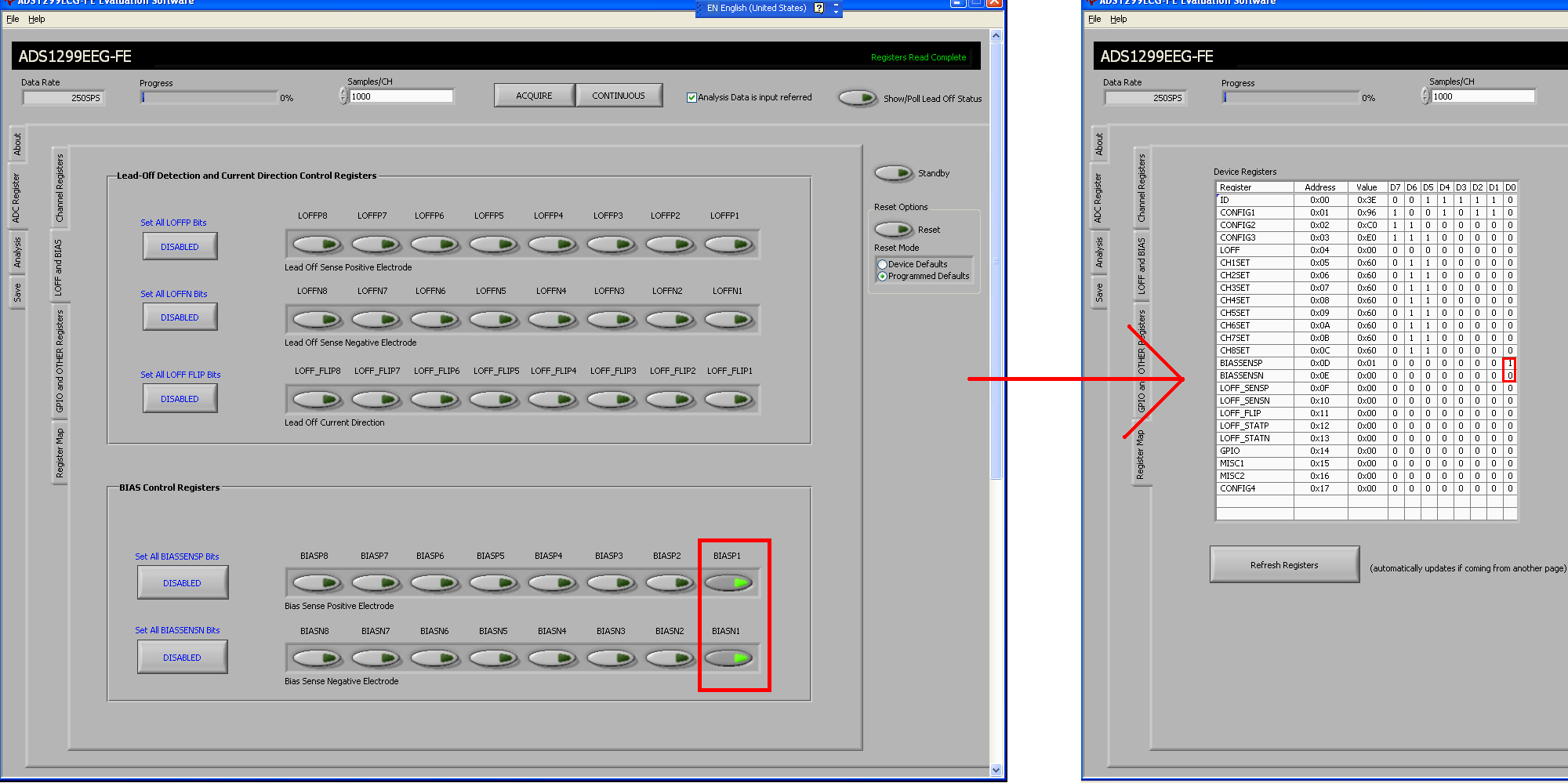
Task: Click the Data Rate field in the left window
Action: click(x=63, y=98)
